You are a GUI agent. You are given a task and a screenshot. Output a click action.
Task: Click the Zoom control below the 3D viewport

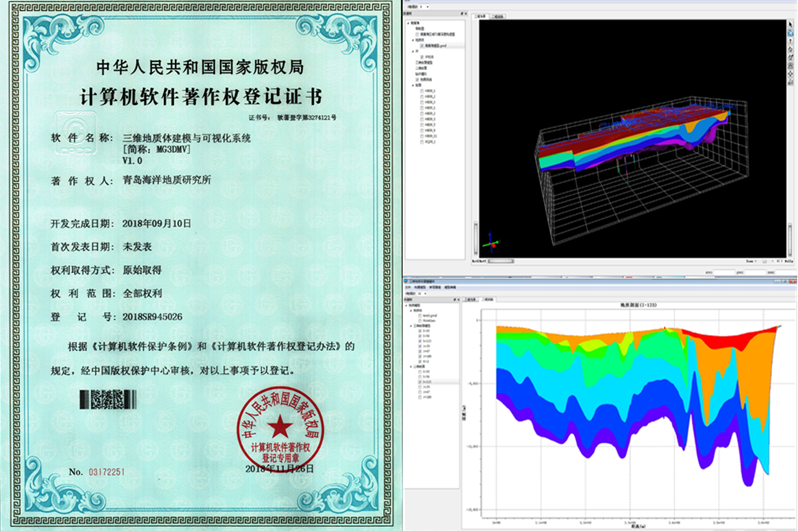pyautogui.click(x=750, y=261)
